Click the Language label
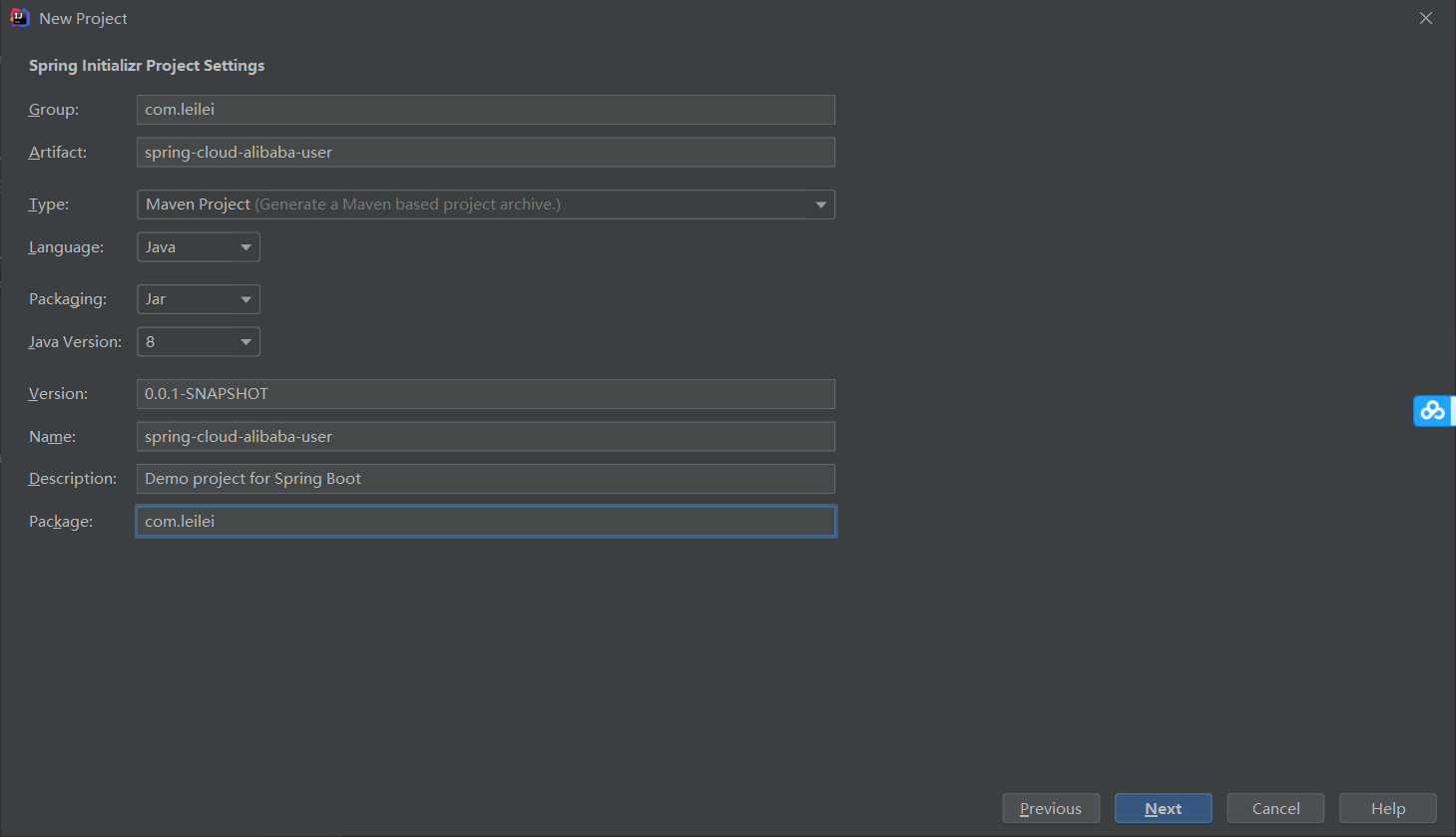 (66, 247)
